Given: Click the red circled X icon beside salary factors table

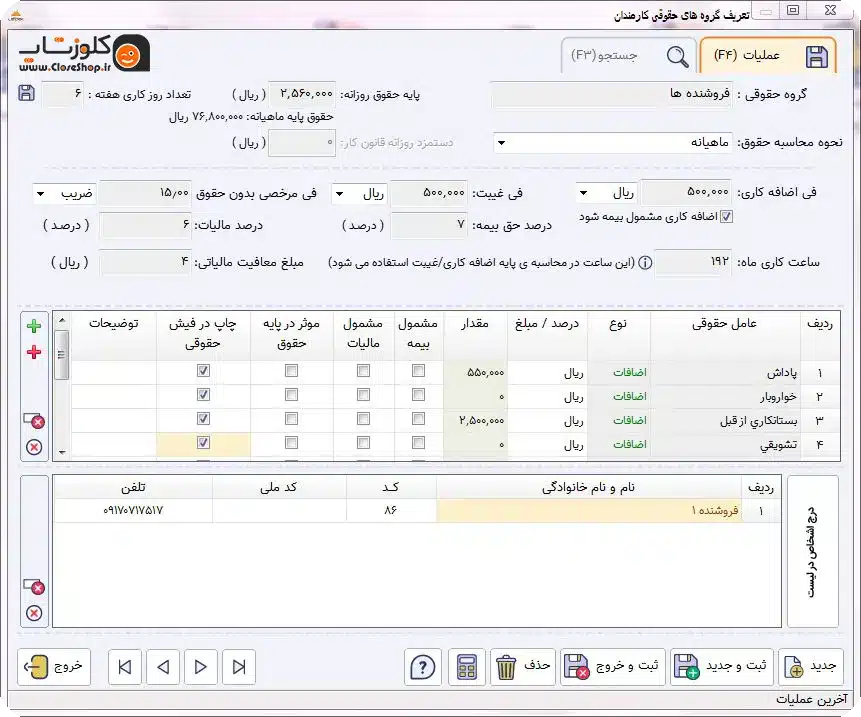Looking at the screenshot, I should (x=34, y=447).
